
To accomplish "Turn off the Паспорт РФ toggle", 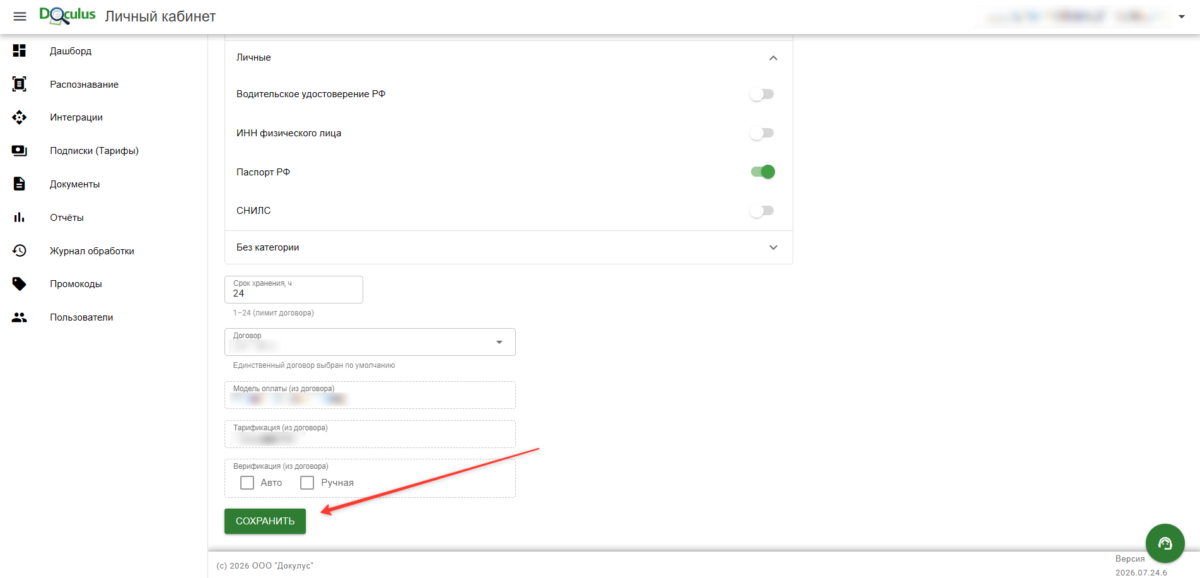I will point(763,172).
